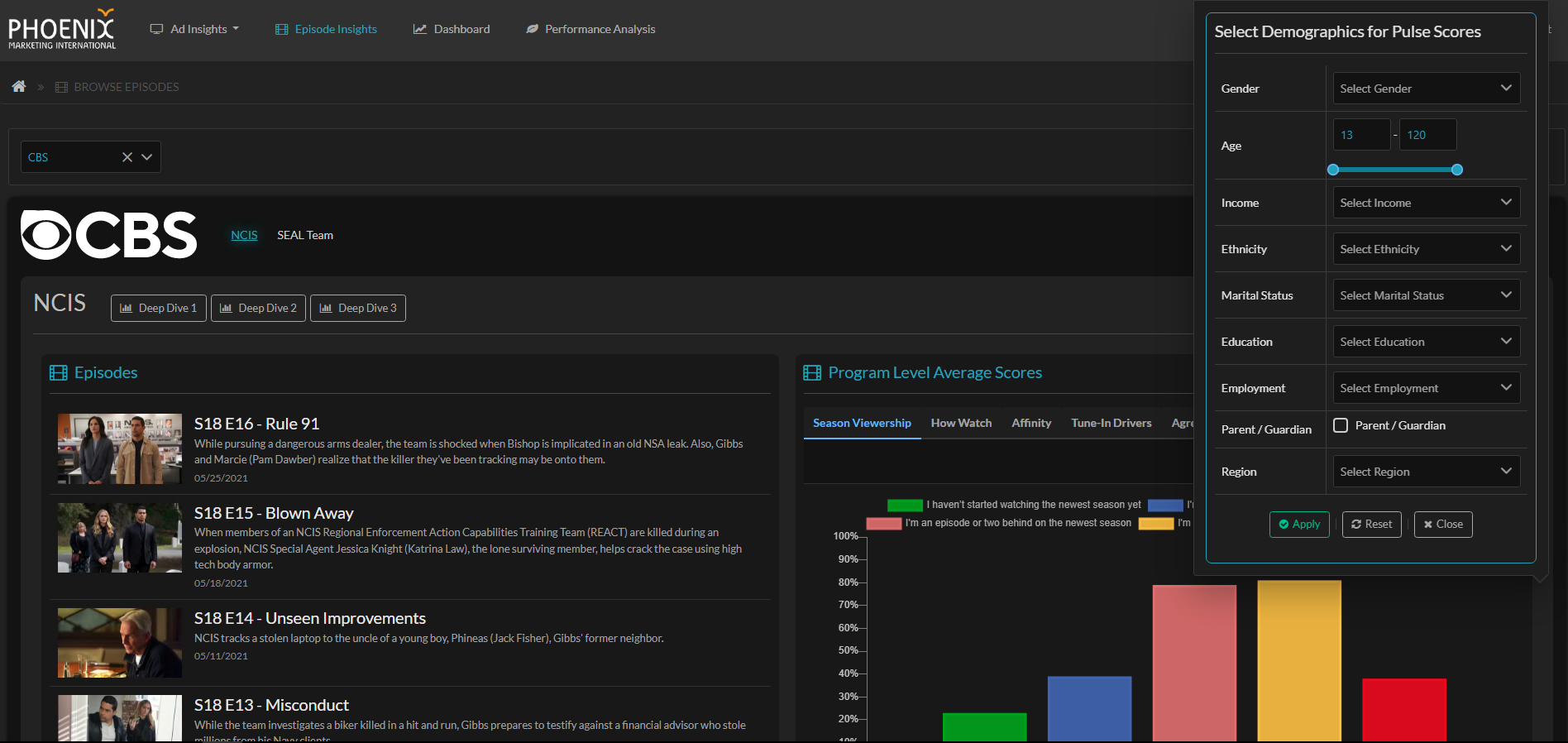This screenshot has height=743, width=1568.
Task: Open Episode Insights page
Action: pyautogui.click(x=326, y=29)
